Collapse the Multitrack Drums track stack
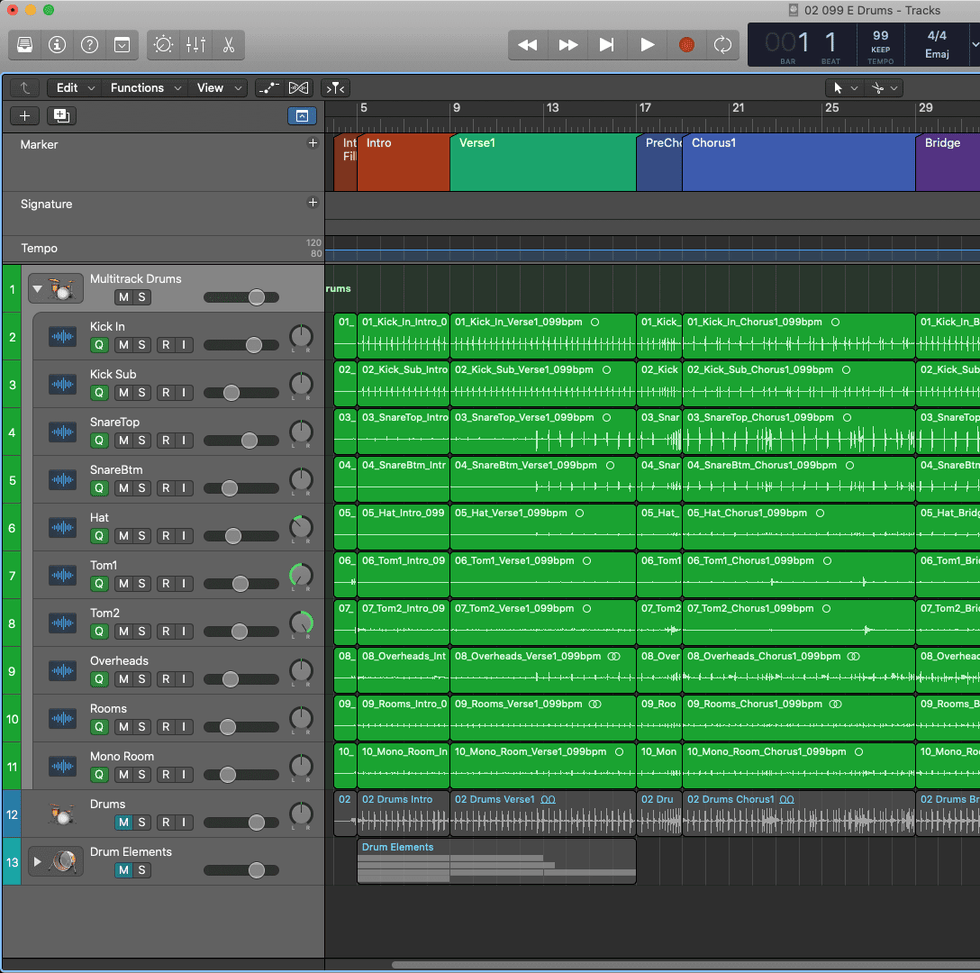The width and height of the screenshot is (980, 973). point(38,290)
